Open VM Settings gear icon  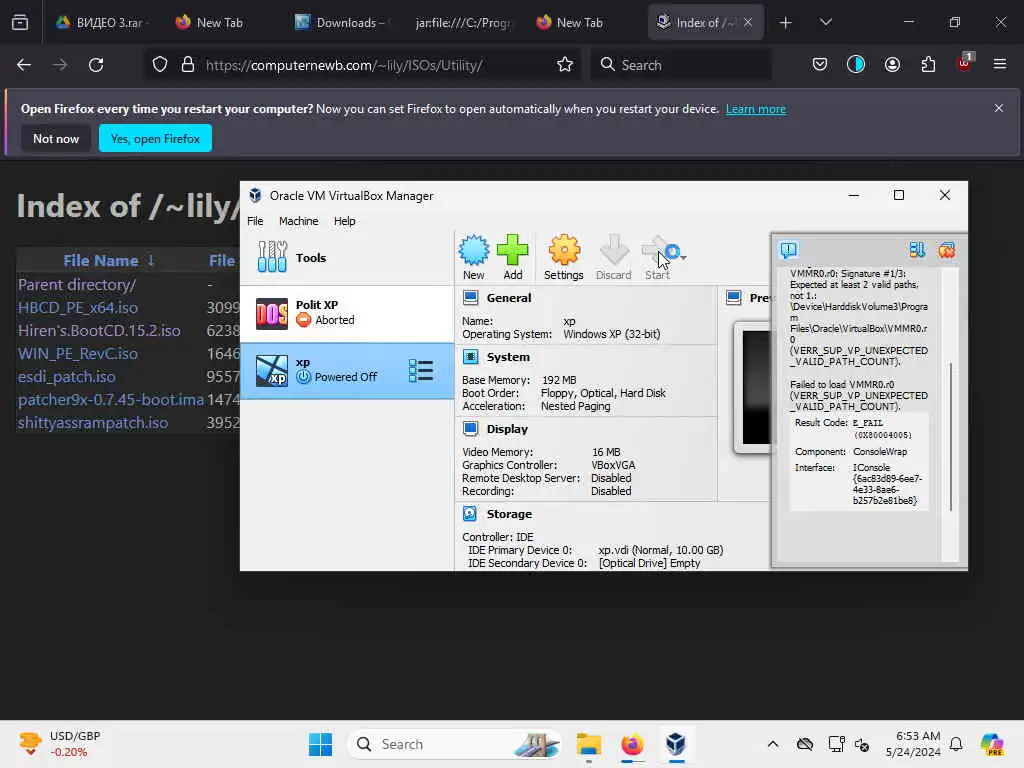point(564,257)
